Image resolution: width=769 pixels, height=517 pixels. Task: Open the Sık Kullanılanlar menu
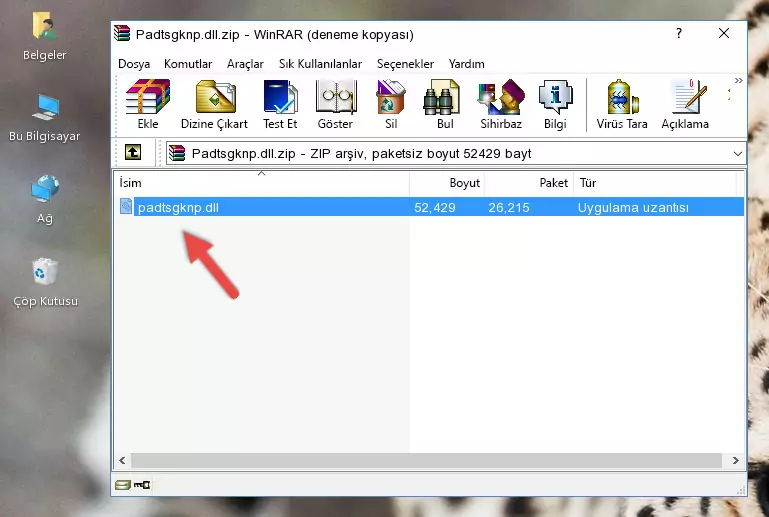coord(320,64)
